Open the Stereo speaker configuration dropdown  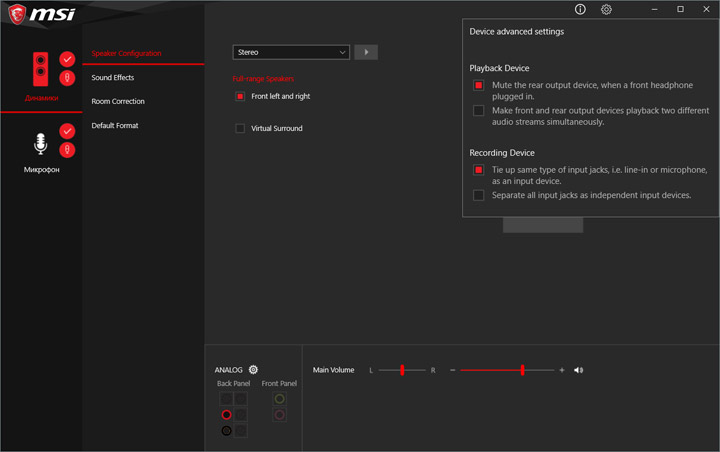point(291,52)
